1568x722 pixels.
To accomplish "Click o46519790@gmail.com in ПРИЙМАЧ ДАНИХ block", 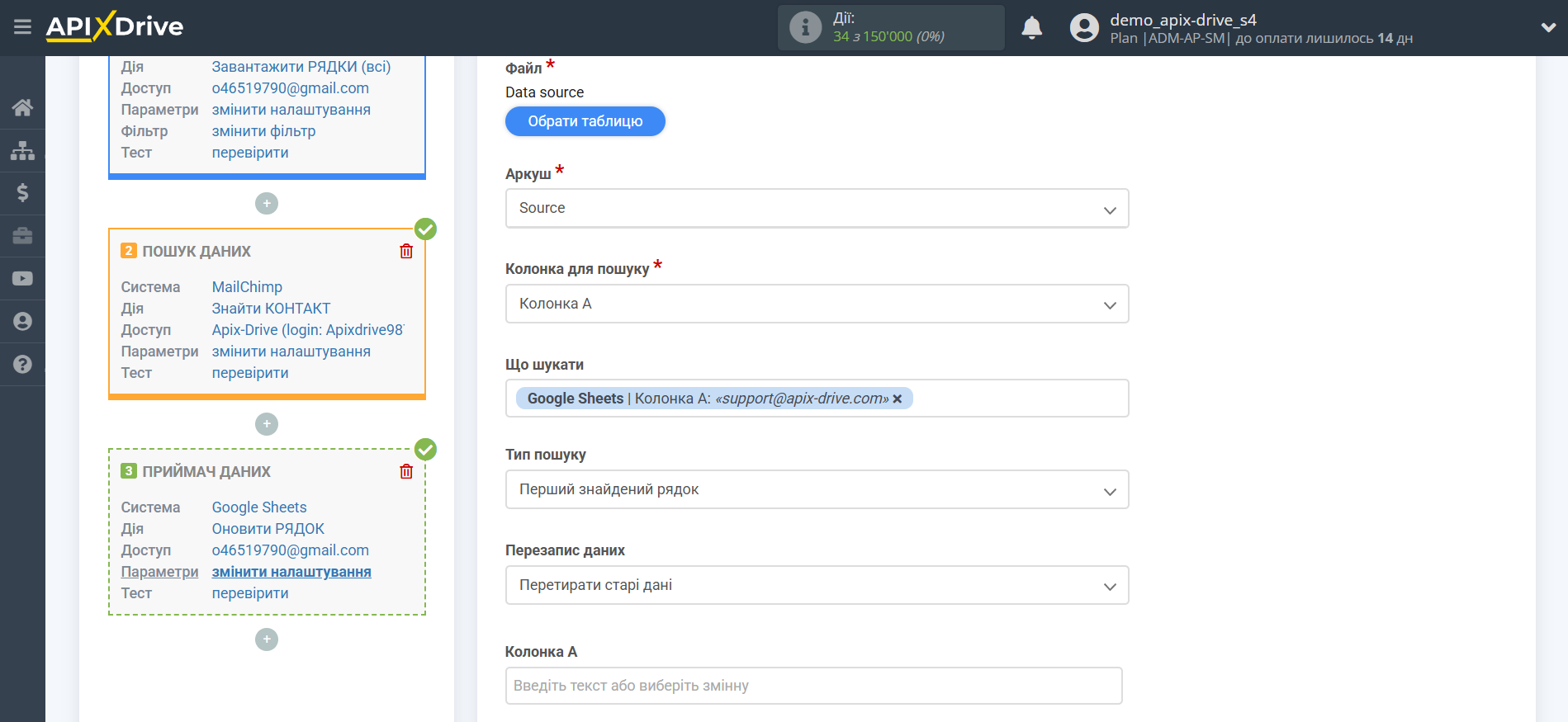I will 291,550.
